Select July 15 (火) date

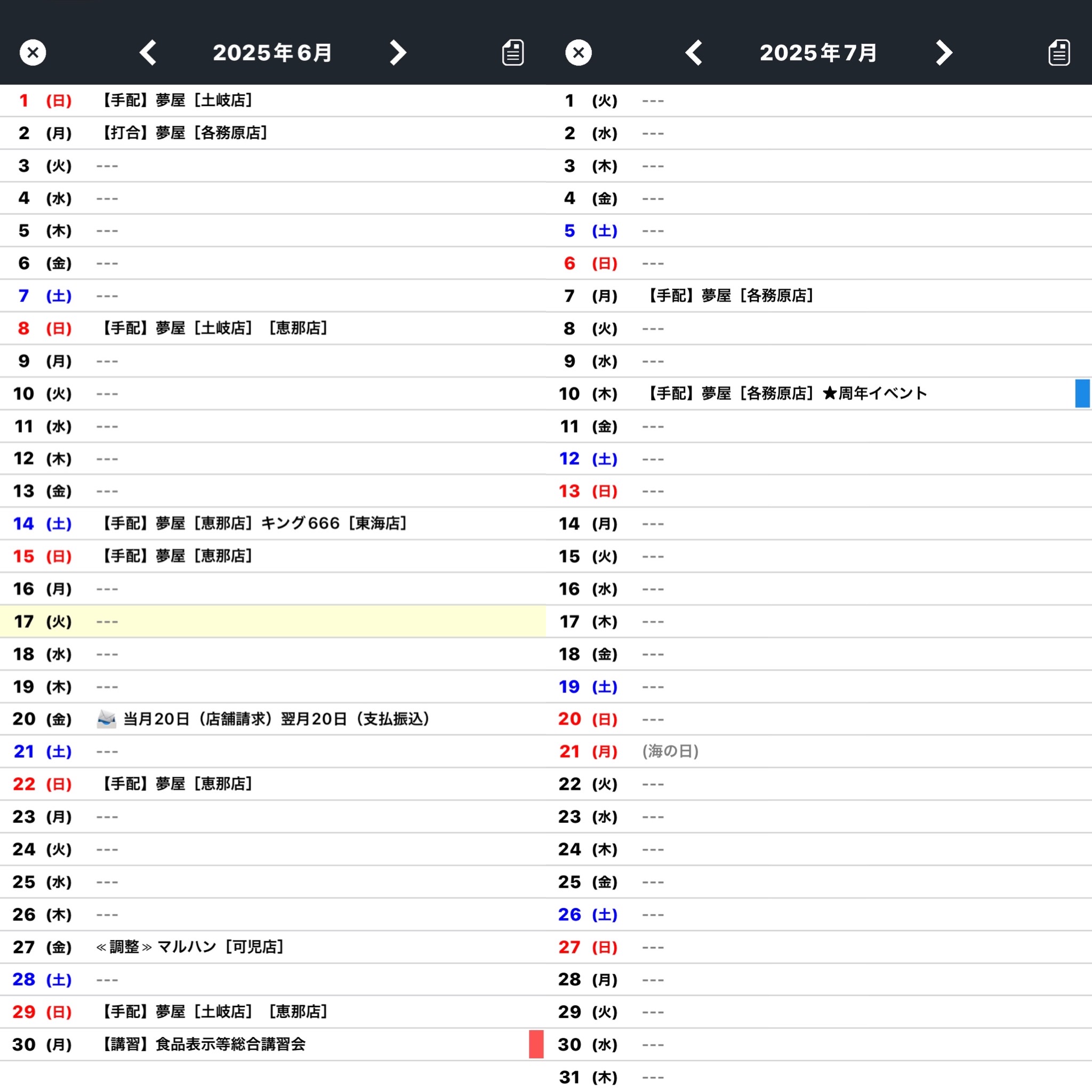coord(589,556)
